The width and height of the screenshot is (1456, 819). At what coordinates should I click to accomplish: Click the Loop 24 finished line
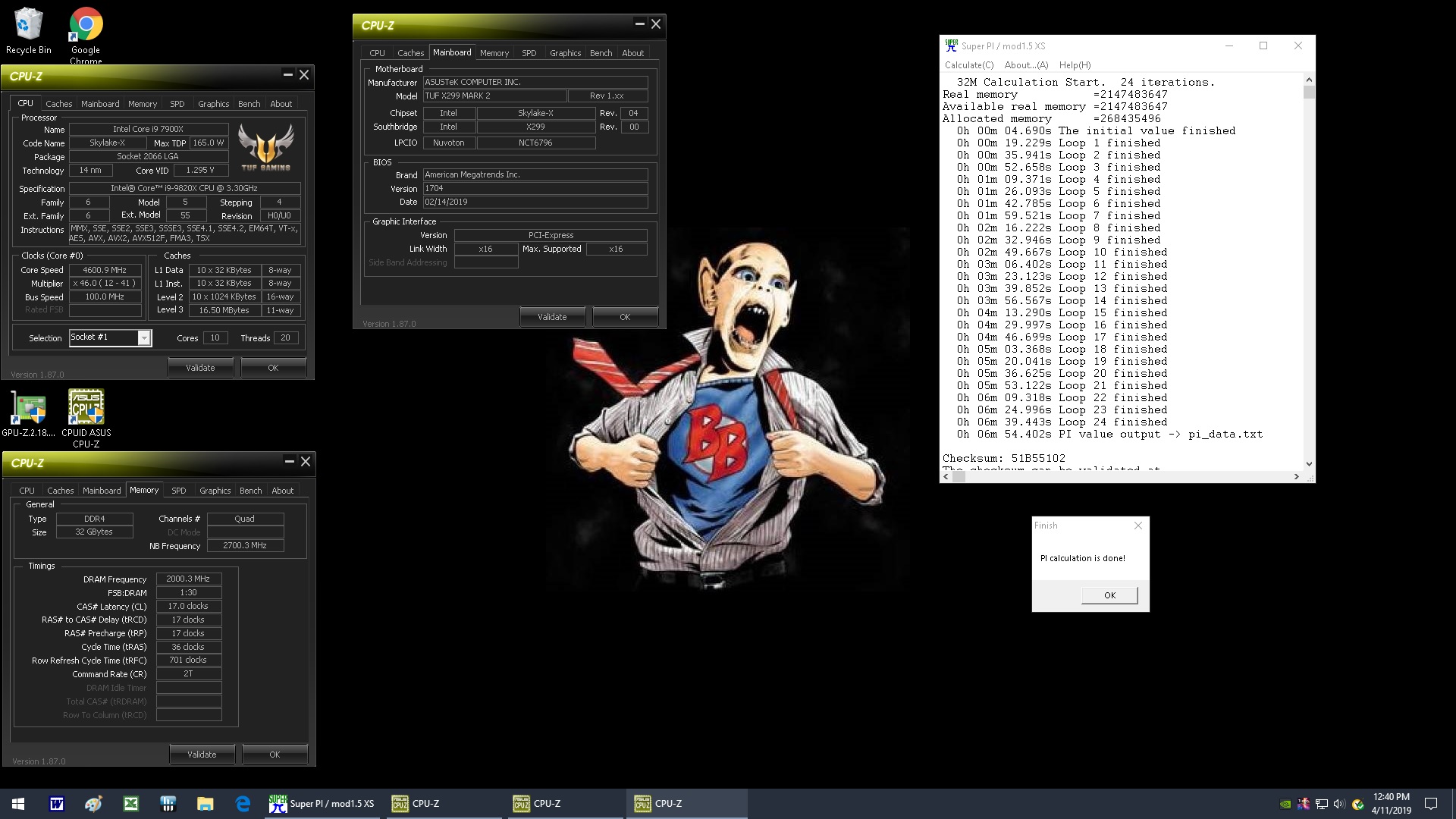1062,422
